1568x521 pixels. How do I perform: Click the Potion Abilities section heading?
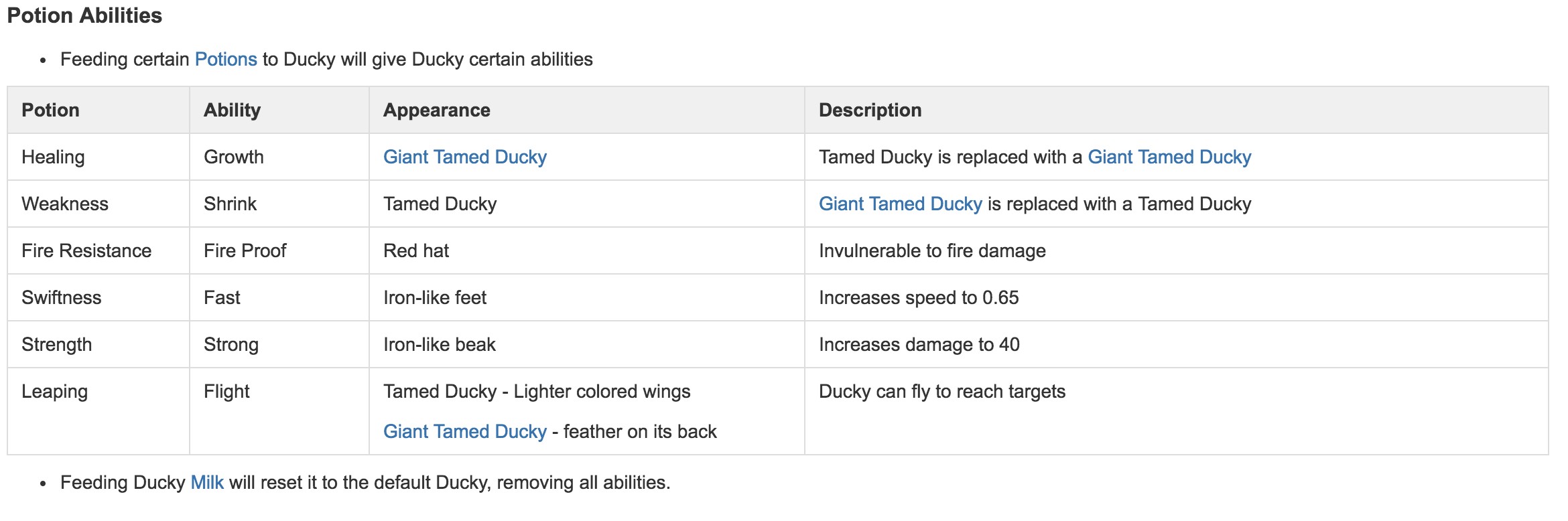pos(84,15)
